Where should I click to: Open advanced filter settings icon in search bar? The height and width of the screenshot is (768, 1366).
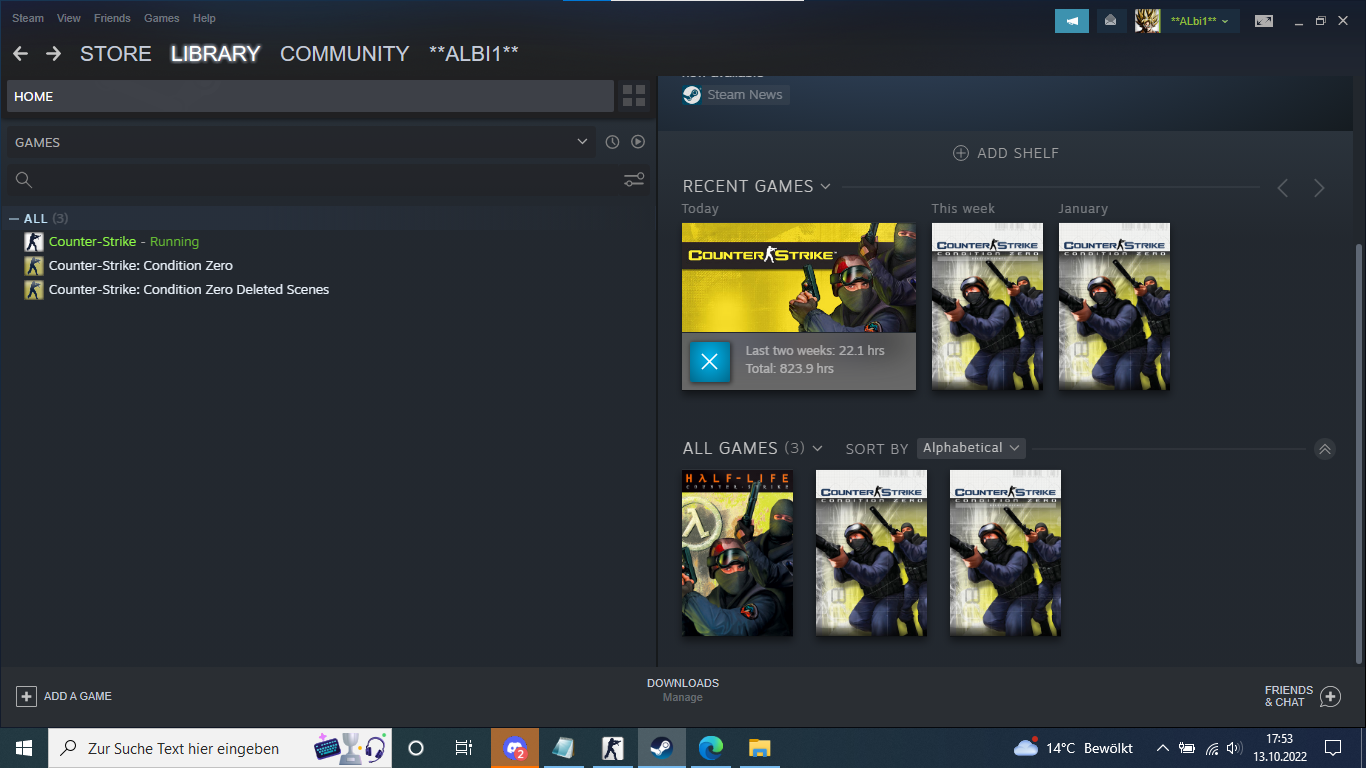pos(634,180)
